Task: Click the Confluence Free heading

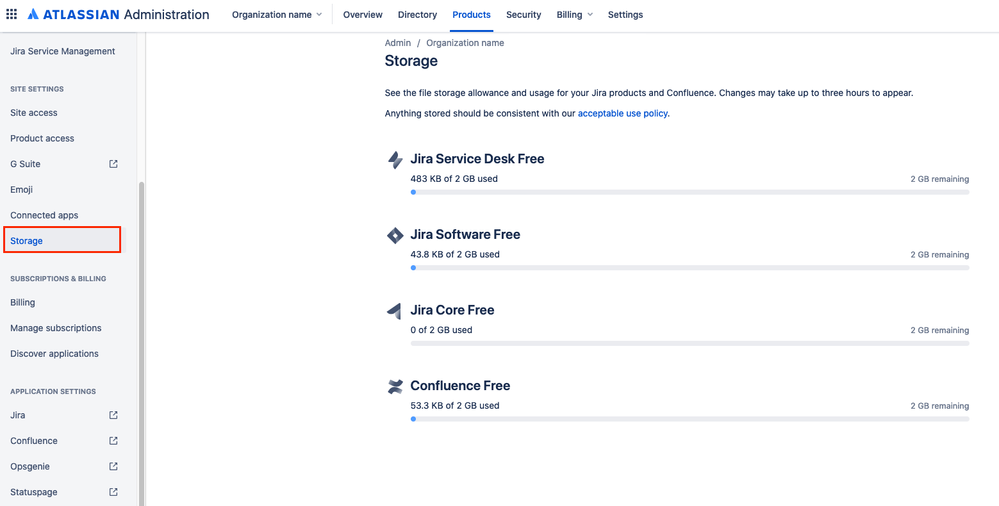Action: 460,386
